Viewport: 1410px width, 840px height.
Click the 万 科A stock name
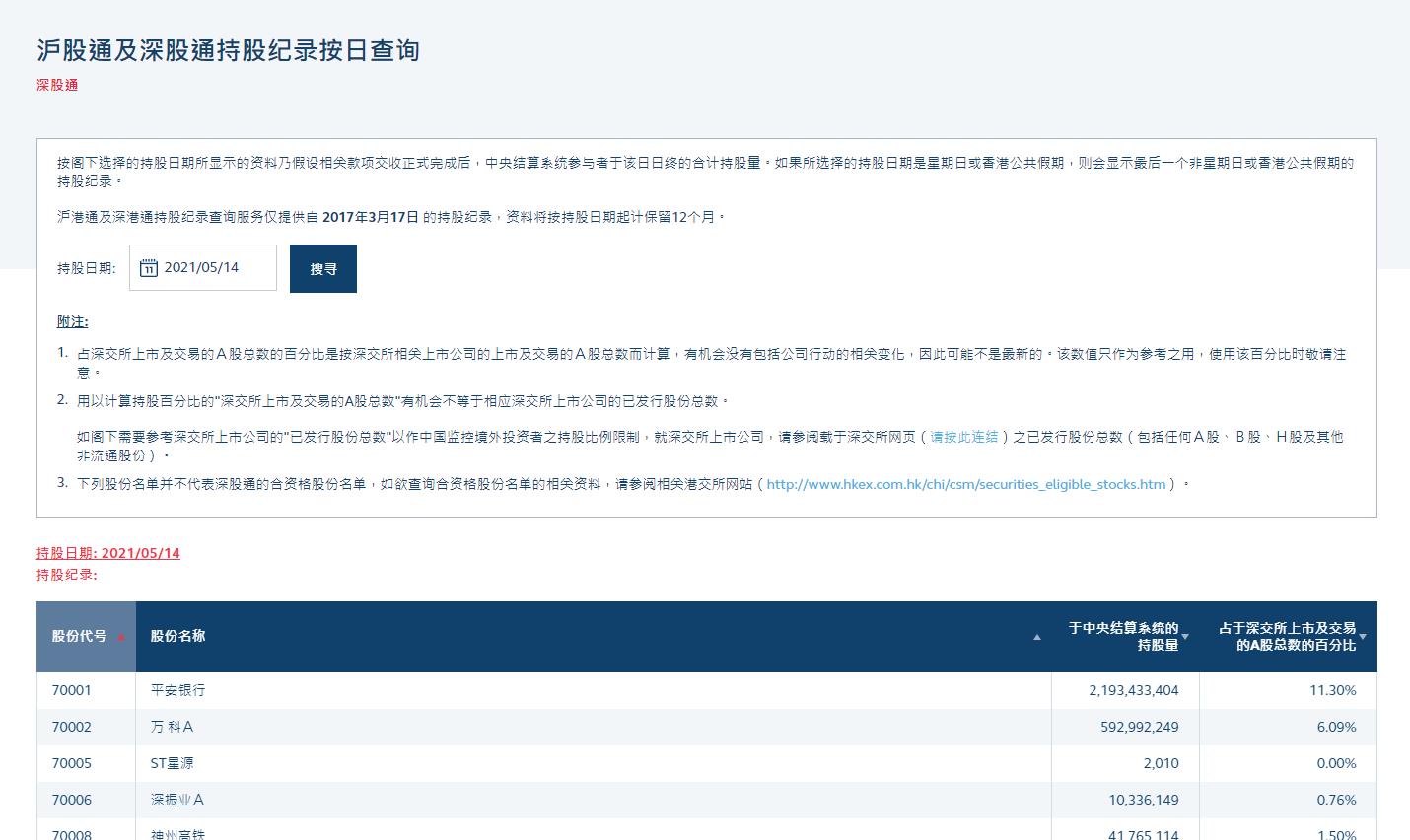point(172,727)
